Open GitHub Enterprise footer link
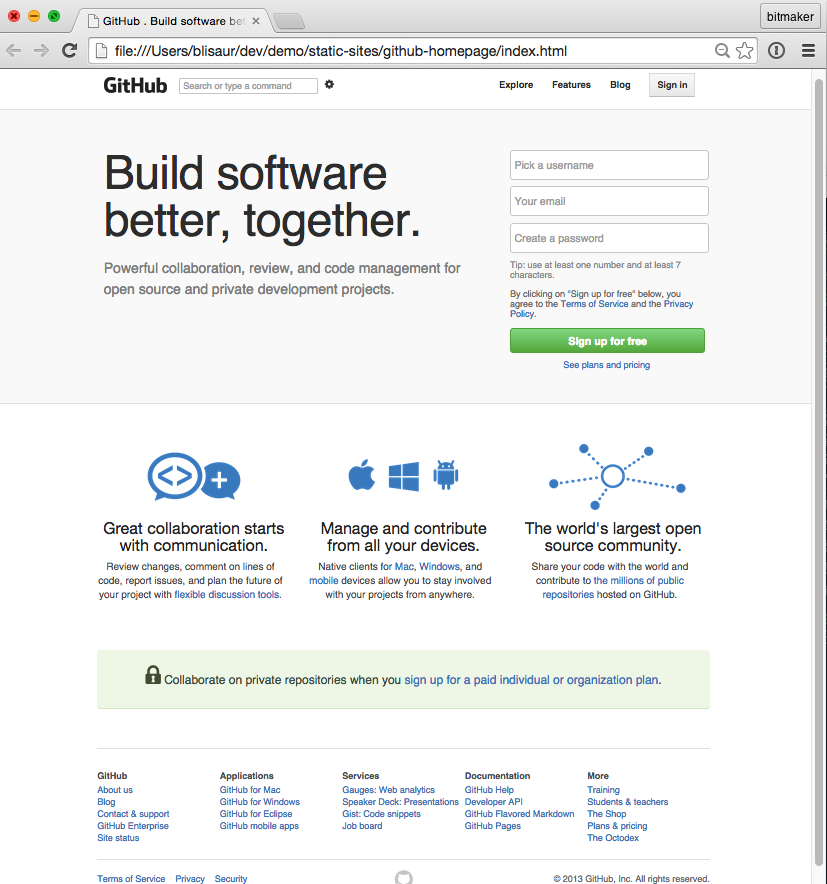The image size is (827, 884). pos(132,825)
